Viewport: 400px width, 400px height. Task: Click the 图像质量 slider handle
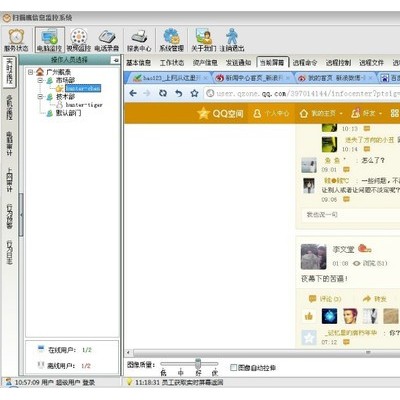click(x=198, y=364)
